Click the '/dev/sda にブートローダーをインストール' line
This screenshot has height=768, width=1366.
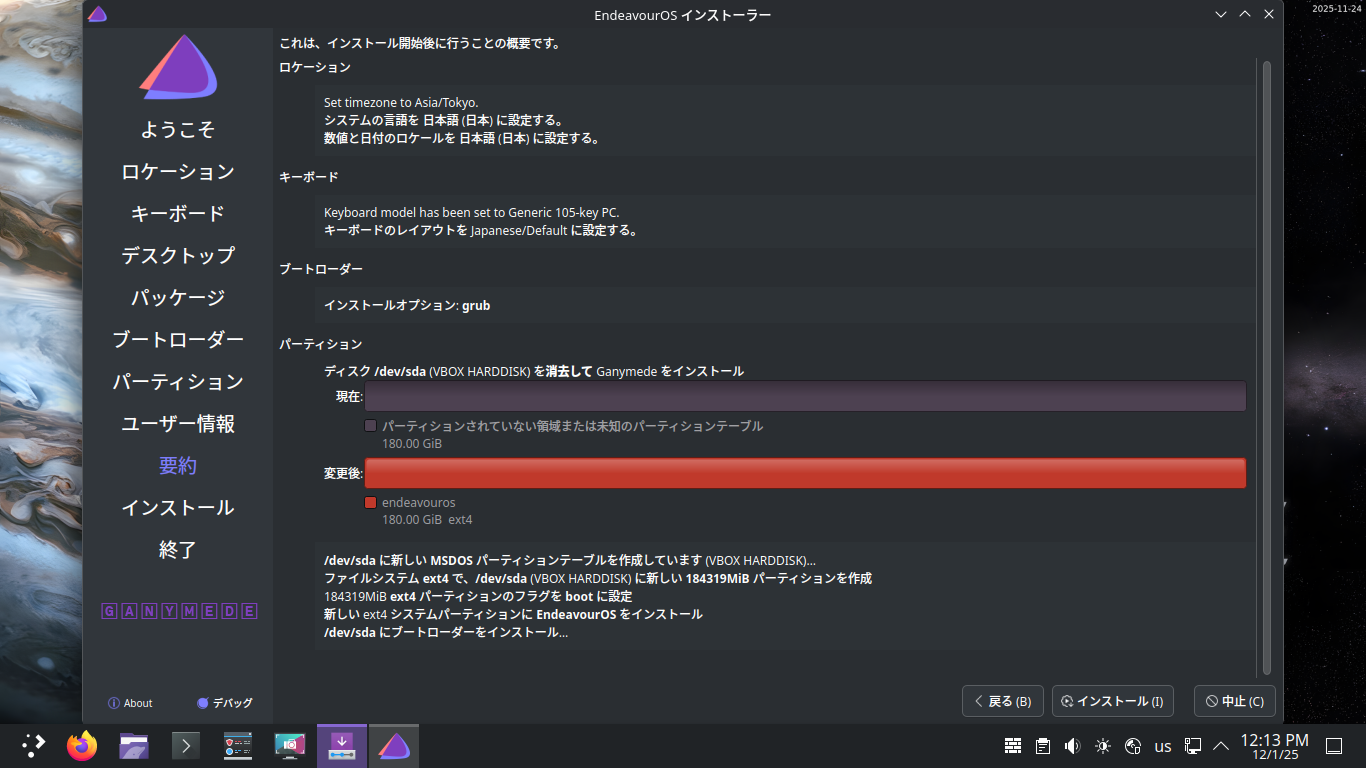click(446, 633)
